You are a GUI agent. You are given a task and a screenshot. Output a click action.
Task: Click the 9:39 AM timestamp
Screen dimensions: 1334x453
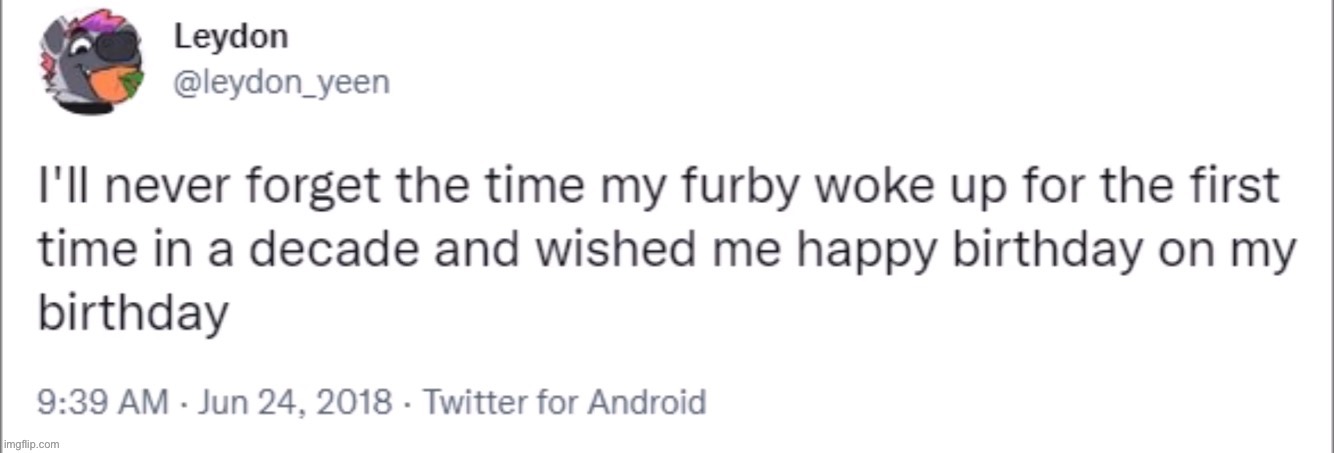click(x=103, y=403)
